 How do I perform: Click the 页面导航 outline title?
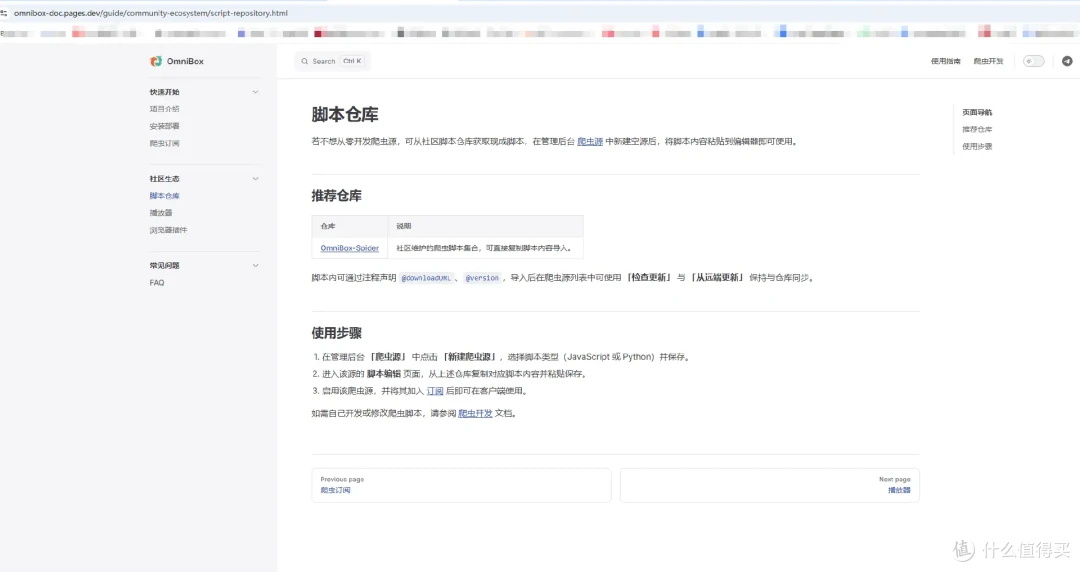(x=977, y=112)
